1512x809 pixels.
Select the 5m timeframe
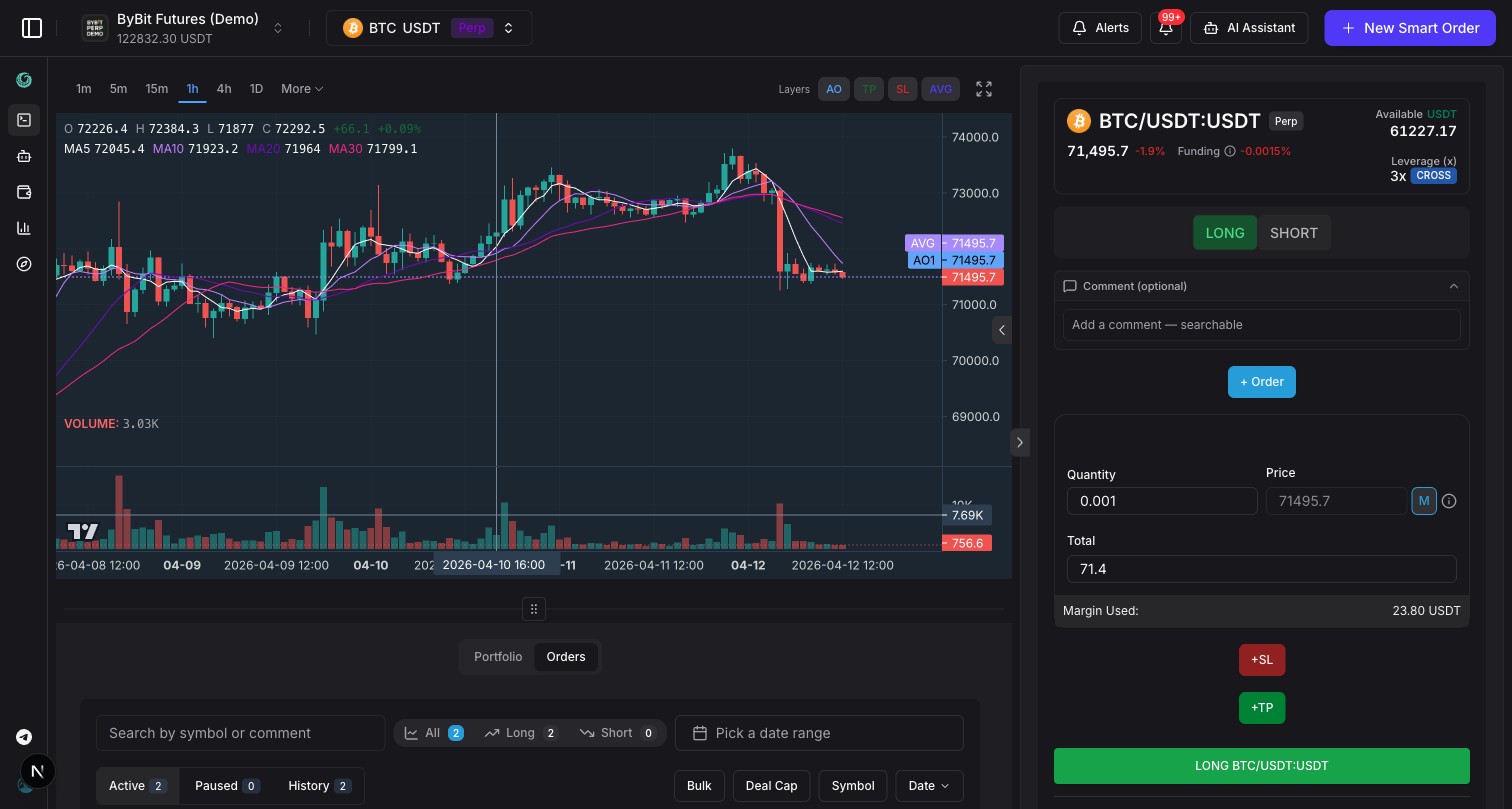[118, 89]
